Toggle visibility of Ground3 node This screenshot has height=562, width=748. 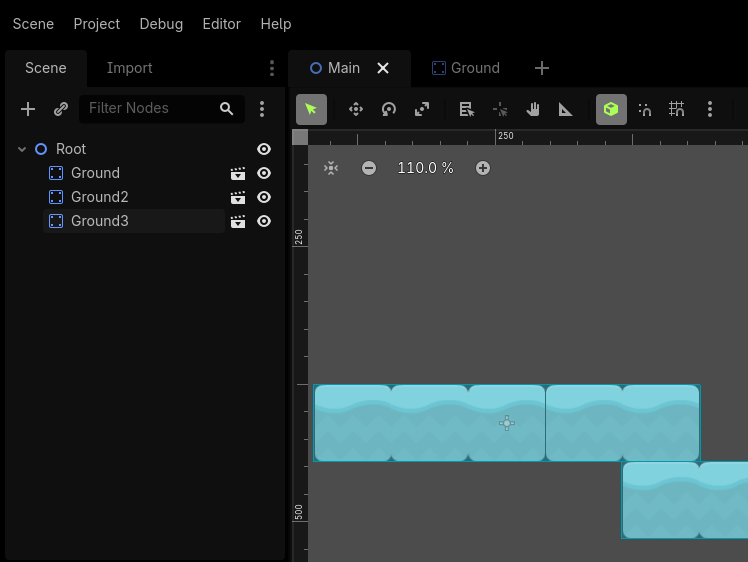pyautogui.click(x=264, y=221)
